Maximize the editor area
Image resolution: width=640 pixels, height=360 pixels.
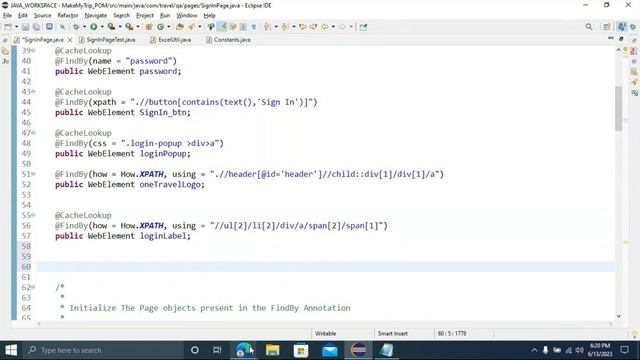click(x=621, y=38)
